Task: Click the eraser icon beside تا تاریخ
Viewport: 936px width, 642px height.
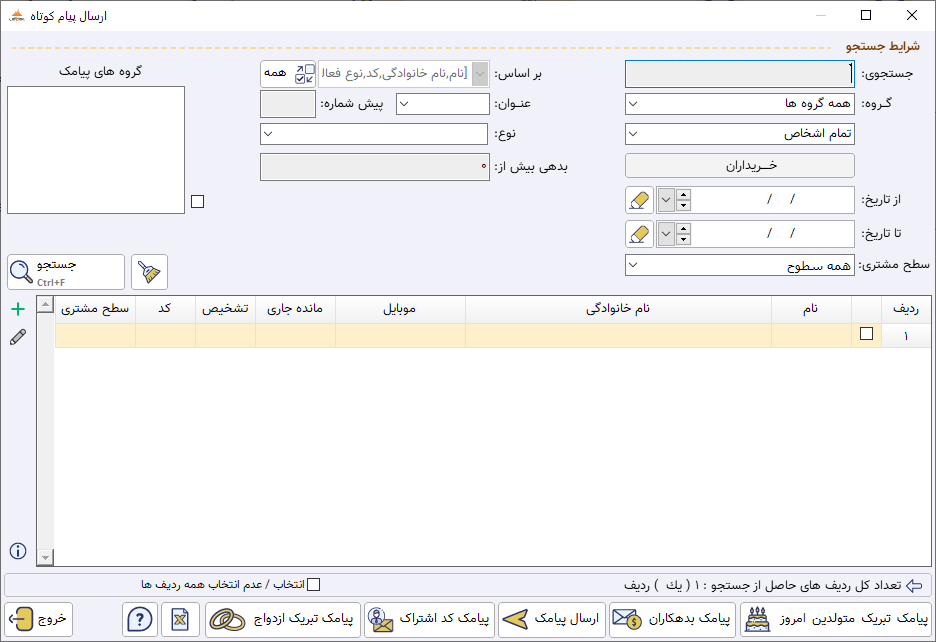Action: pos(639,233)
